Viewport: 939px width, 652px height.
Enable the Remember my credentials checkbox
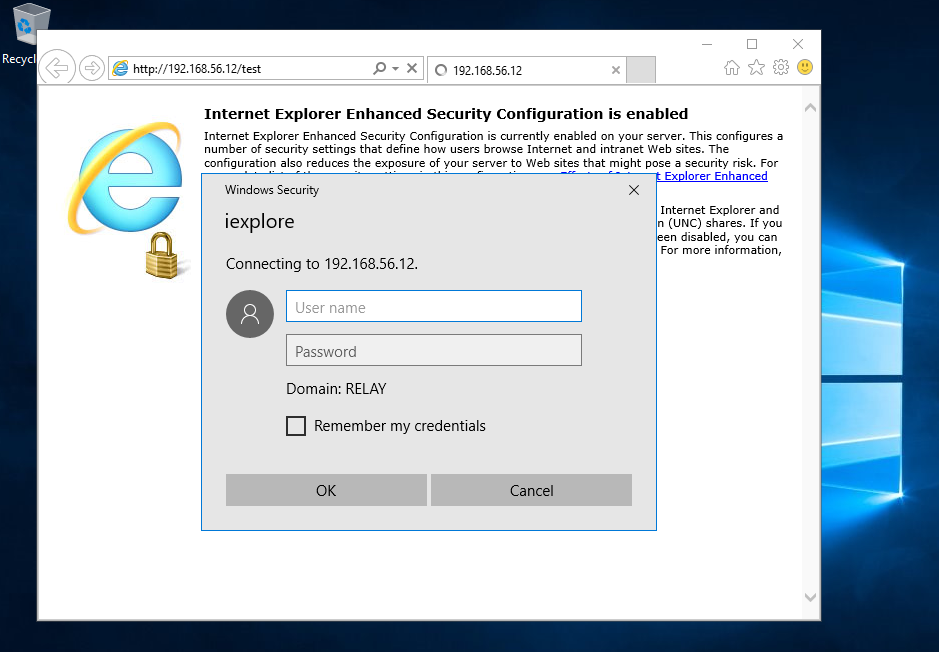click(296, 426)
